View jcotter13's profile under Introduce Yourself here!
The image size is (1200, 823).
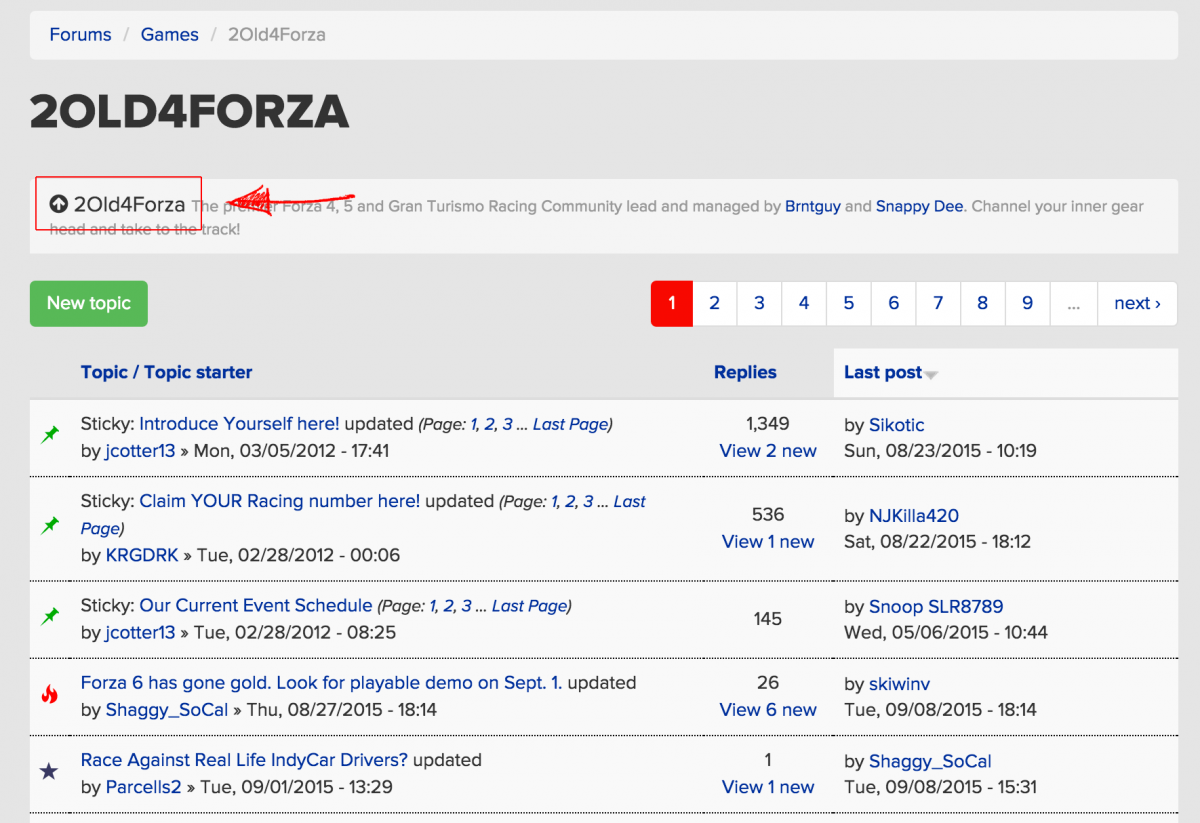click(140, 451)
